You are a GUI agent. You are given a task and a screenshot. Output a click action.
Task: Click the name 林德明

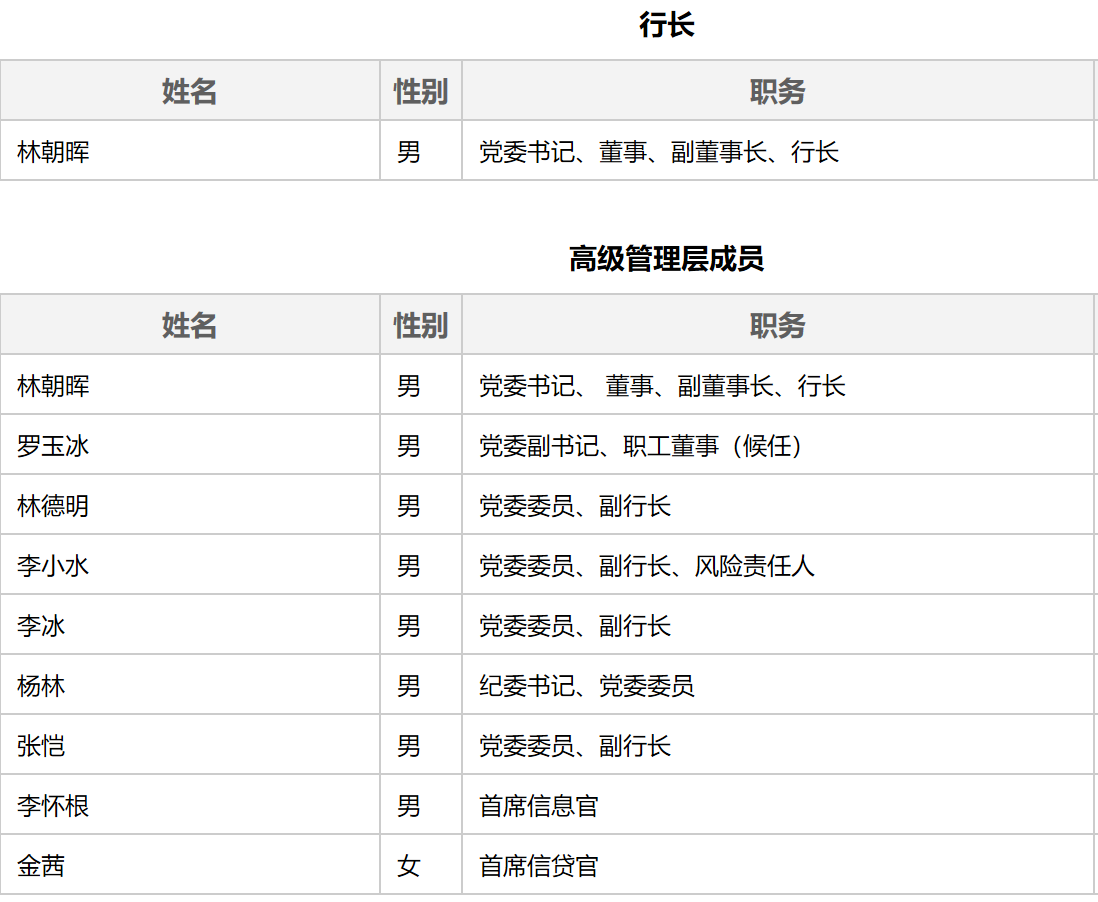coord(53,506)
